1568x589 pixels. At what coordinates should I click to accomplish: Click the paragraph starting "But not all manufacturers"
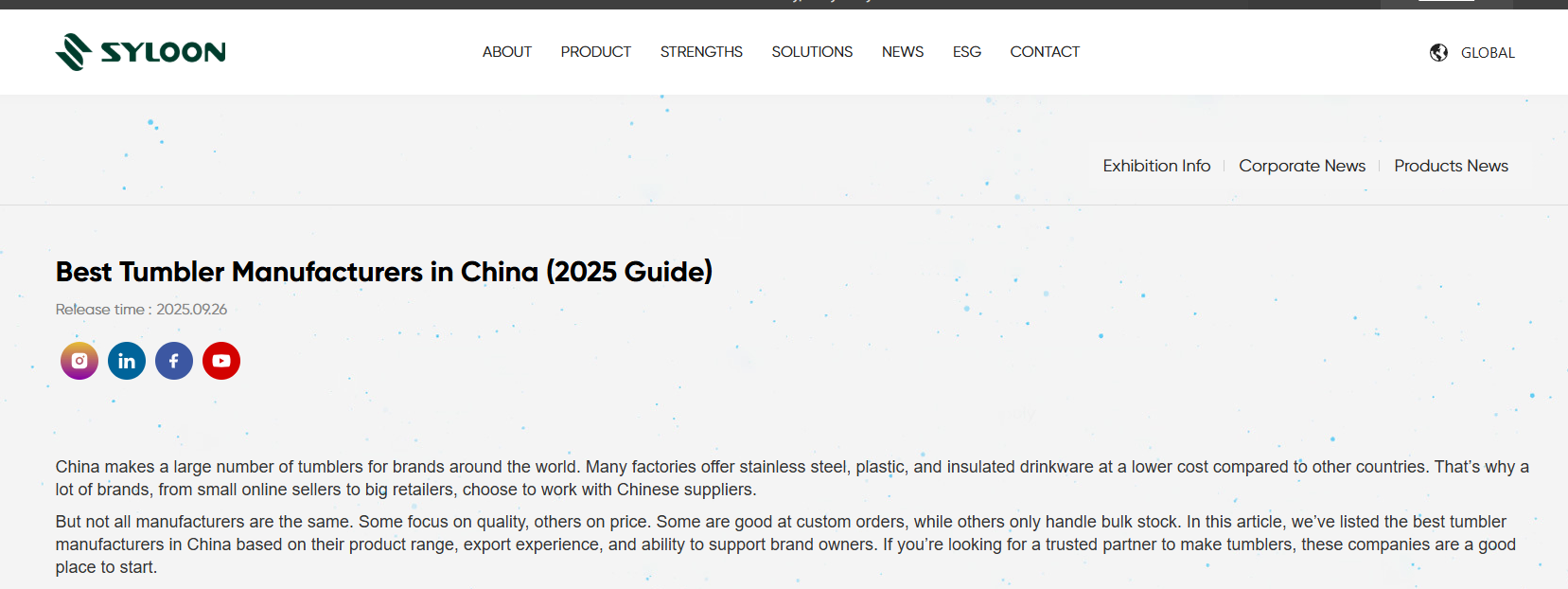(x=785, y=544)
